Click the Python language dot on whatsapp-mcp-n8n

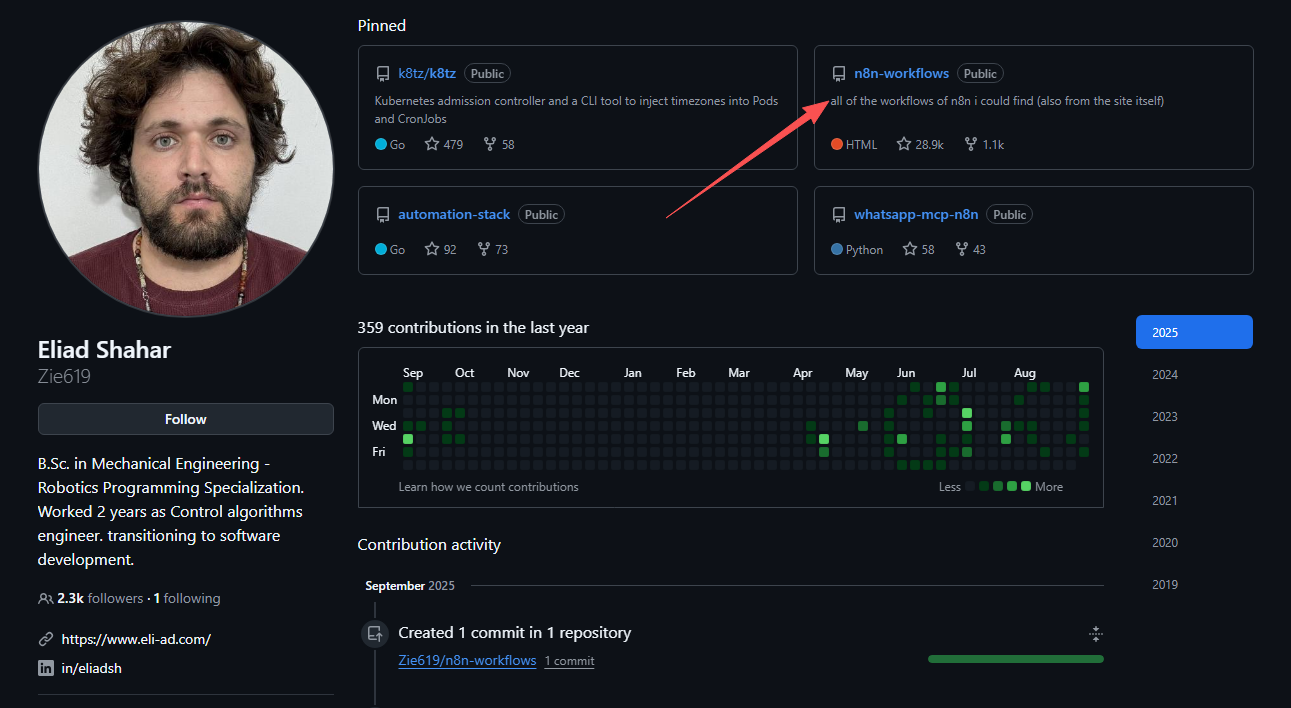837,249
